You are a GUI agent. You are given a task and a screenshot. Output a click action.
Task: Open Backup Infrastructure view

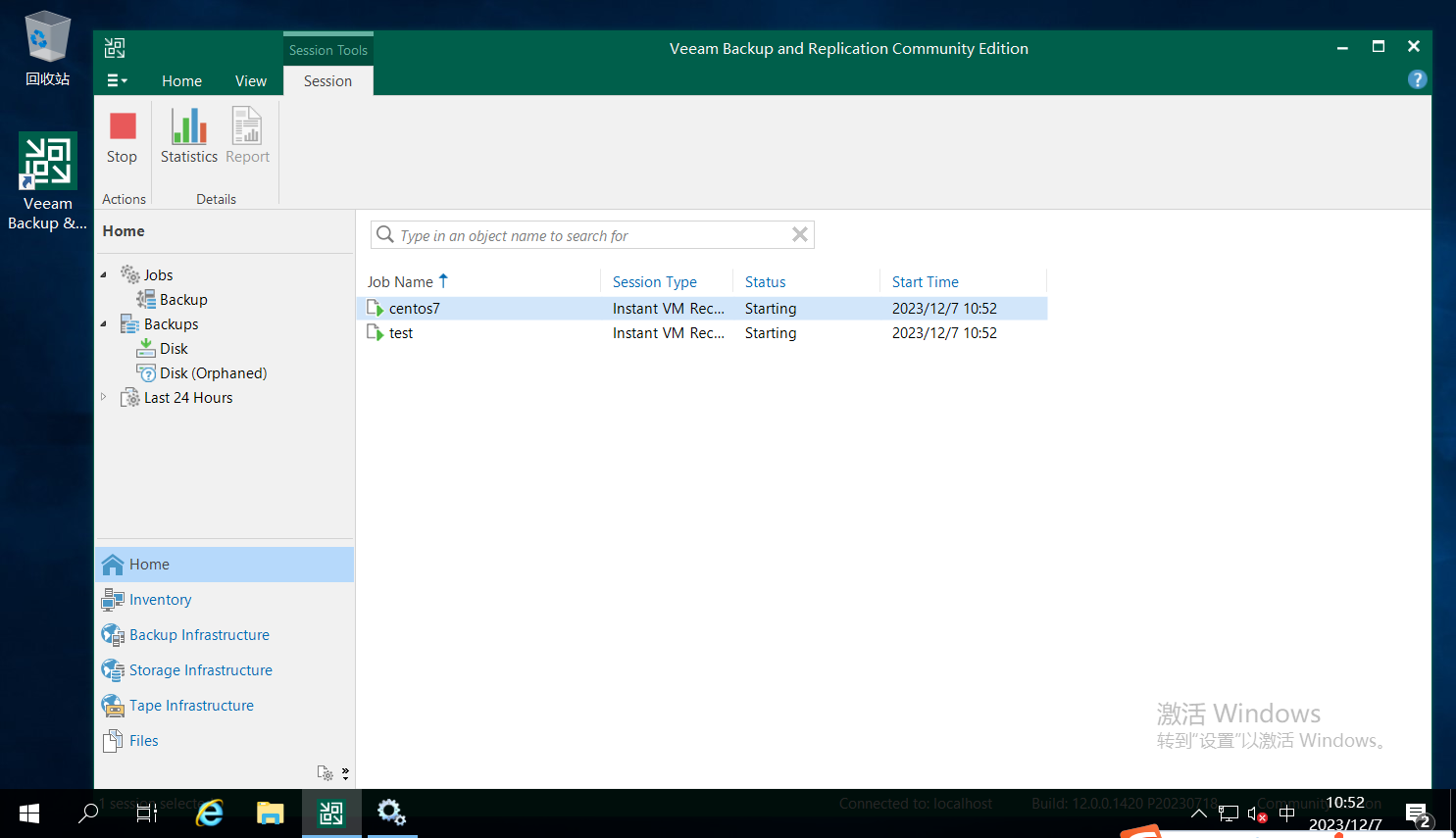225,635
